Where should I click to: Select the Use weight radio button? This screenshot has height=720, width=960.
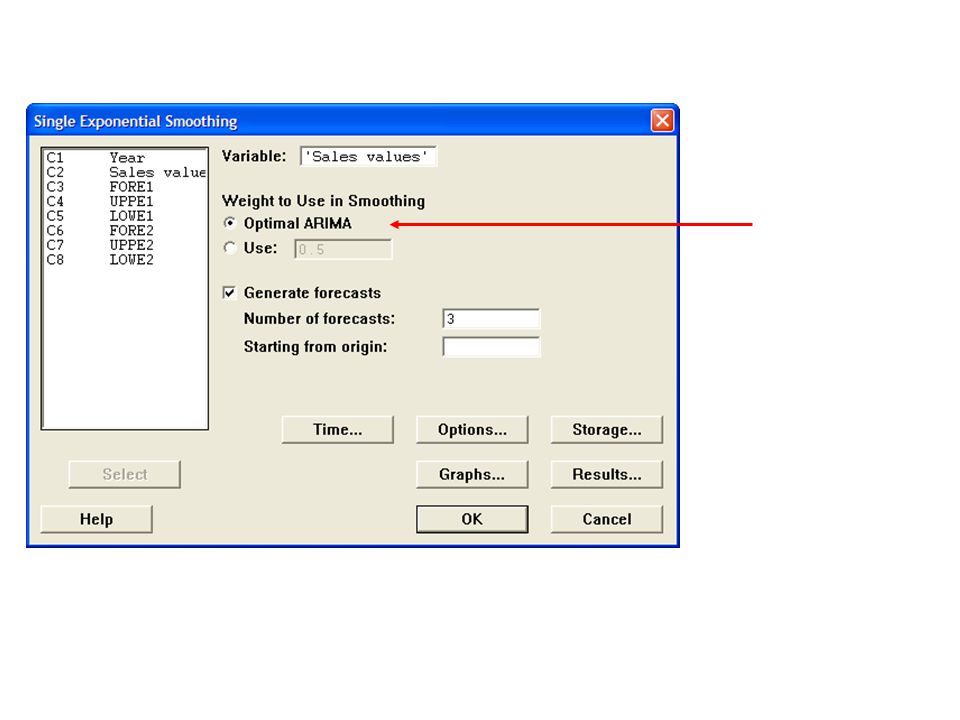click(230, 248)
